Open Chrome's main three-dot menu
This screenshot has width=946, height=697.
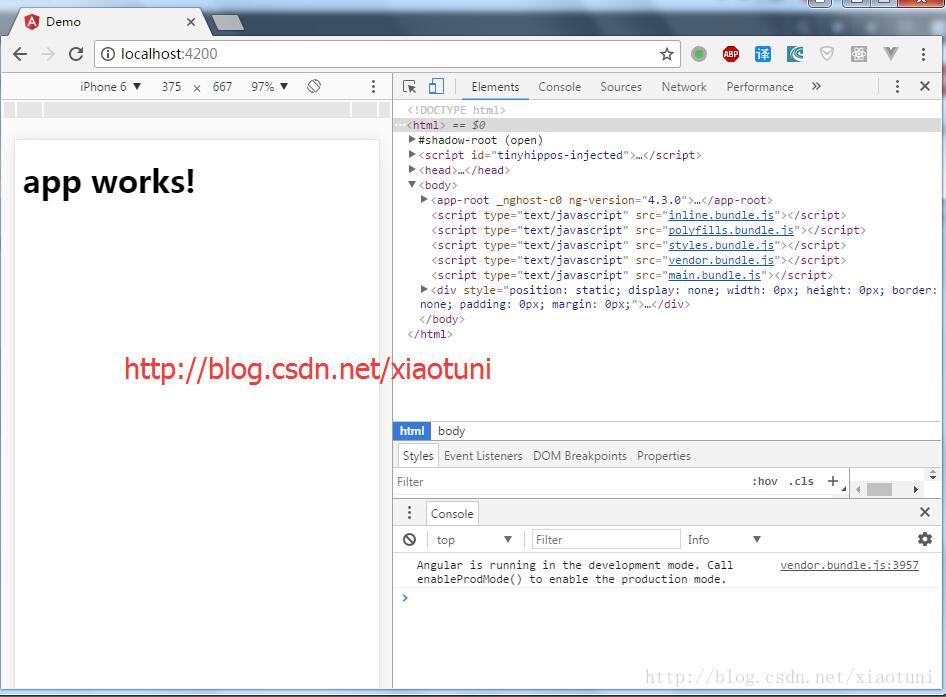923,54
